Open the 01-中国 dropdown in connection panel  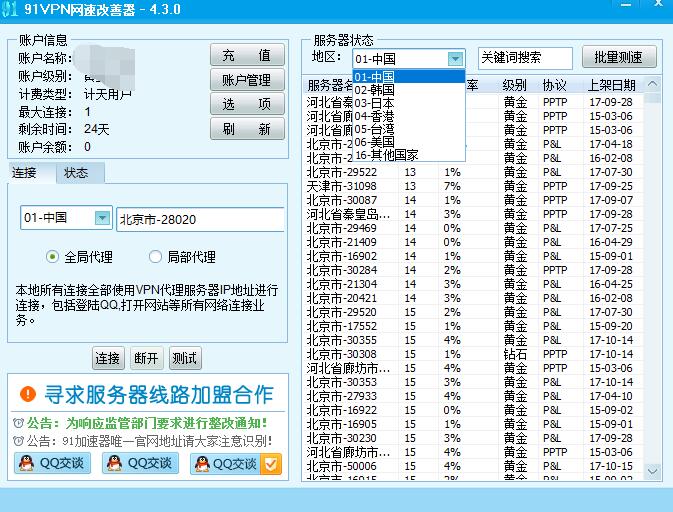point(102,218)
